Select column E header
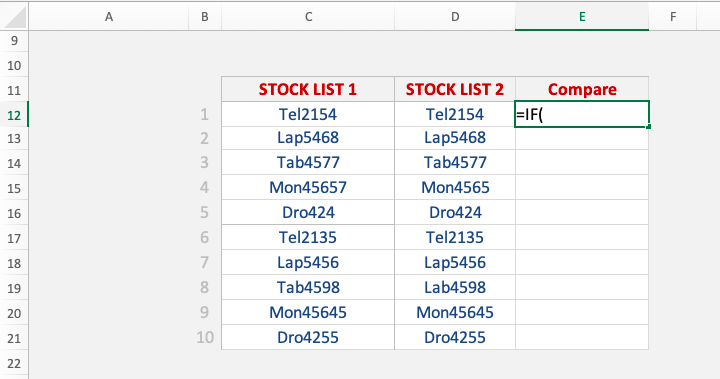 [582, 17]
